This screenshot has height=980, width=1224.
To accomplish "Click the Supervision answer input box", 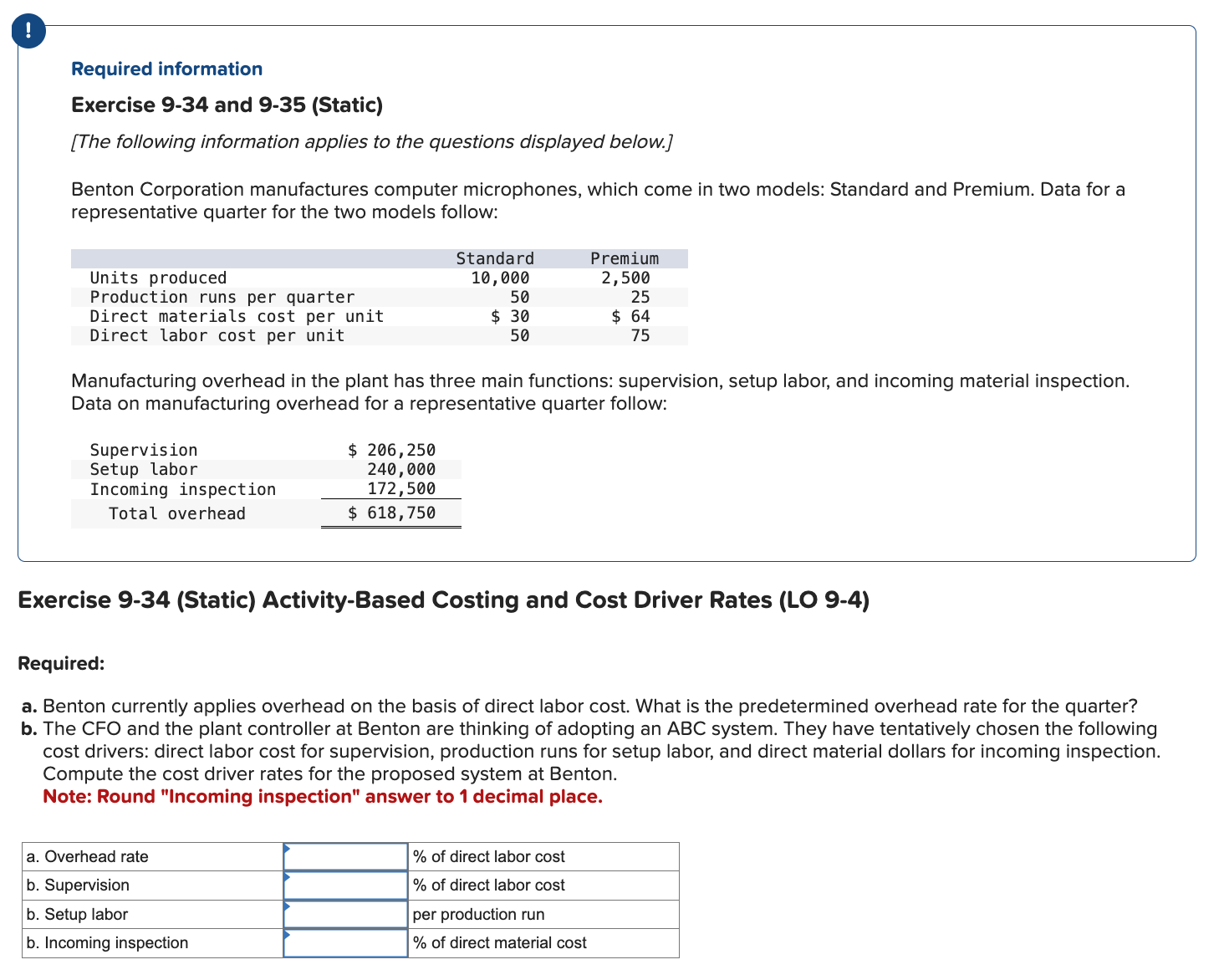I will pyautogui.click(x=345, y=885).
